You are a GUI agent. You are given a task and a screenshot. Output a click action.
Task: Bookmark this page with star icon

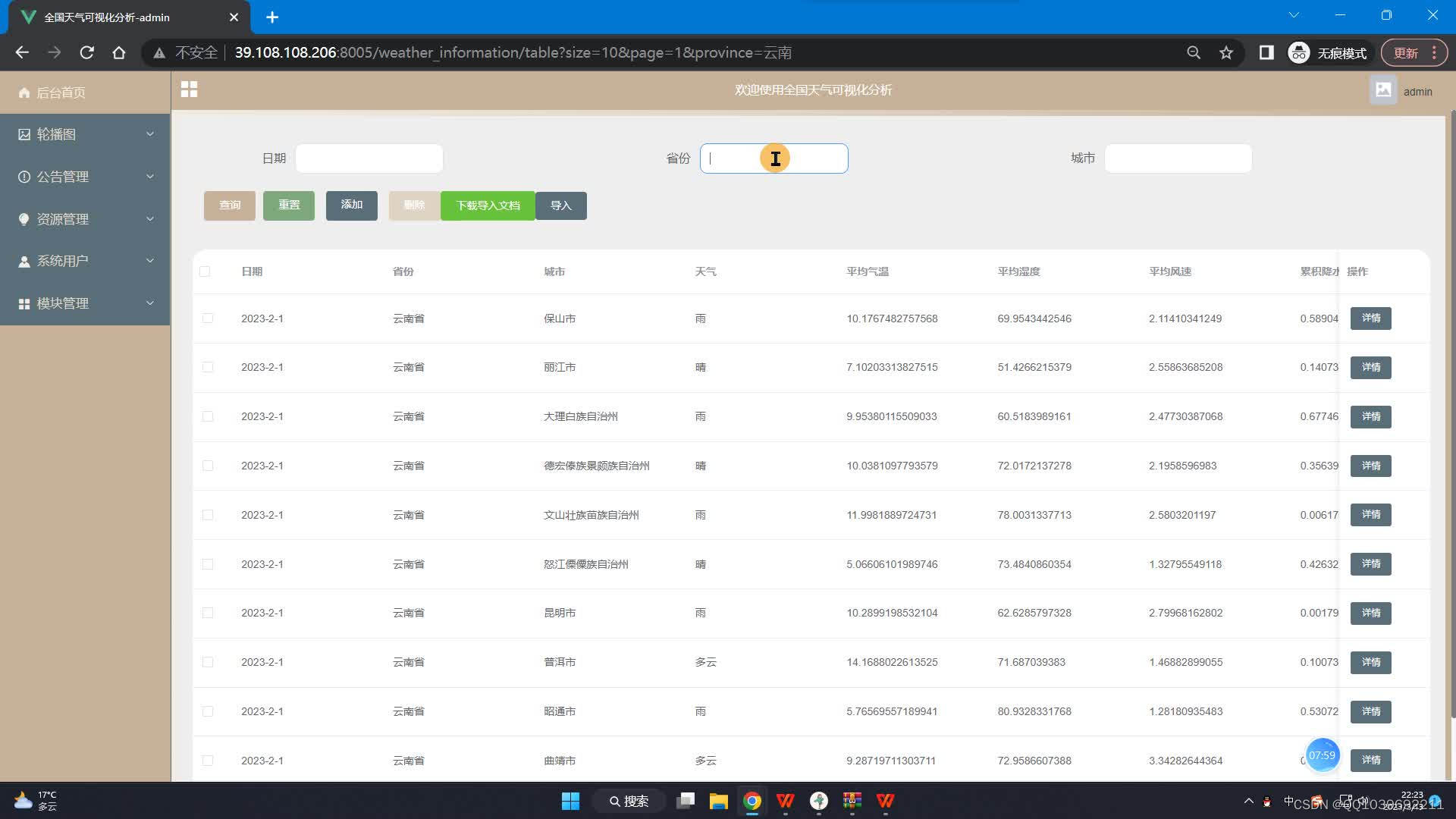[1226, 52]
